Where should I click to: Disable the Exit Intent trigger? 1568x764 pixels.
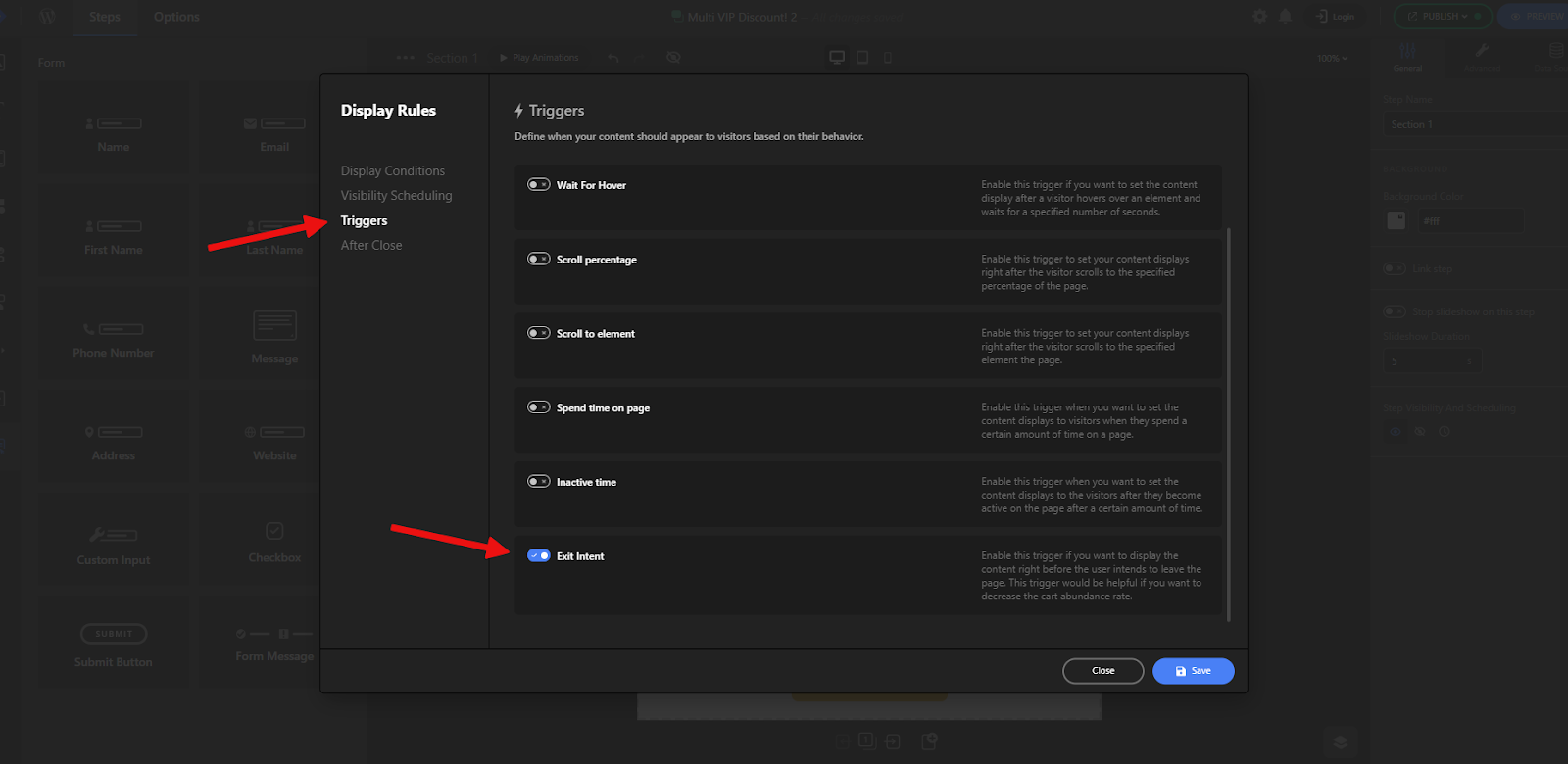539,556
